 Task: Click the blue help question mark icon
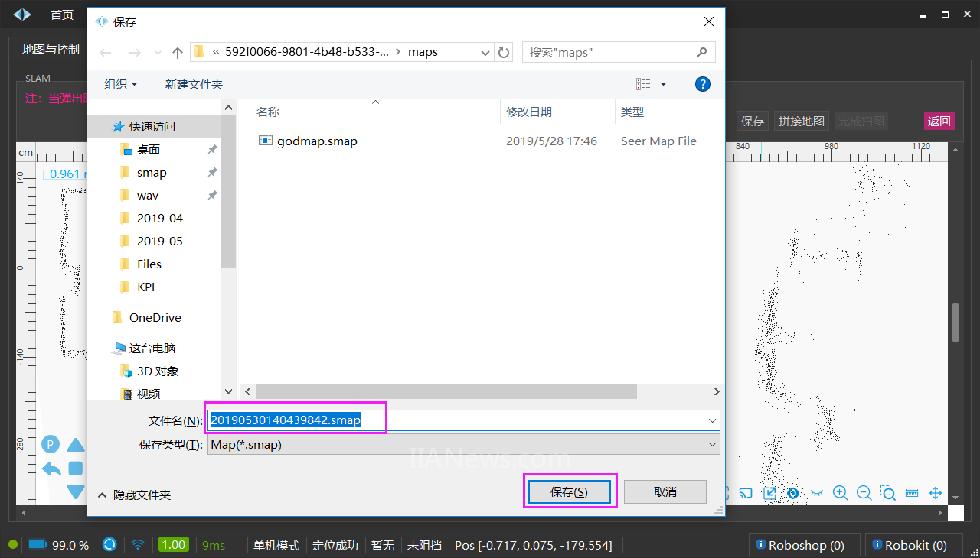[702, 84]
